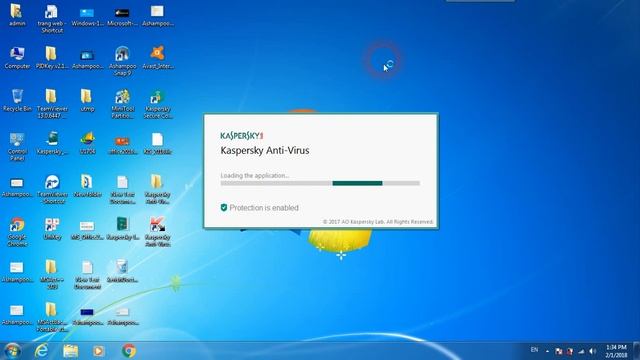Open the volume speaker tray icon
This screenshot has width=640, height=360.
coord(592,351)
